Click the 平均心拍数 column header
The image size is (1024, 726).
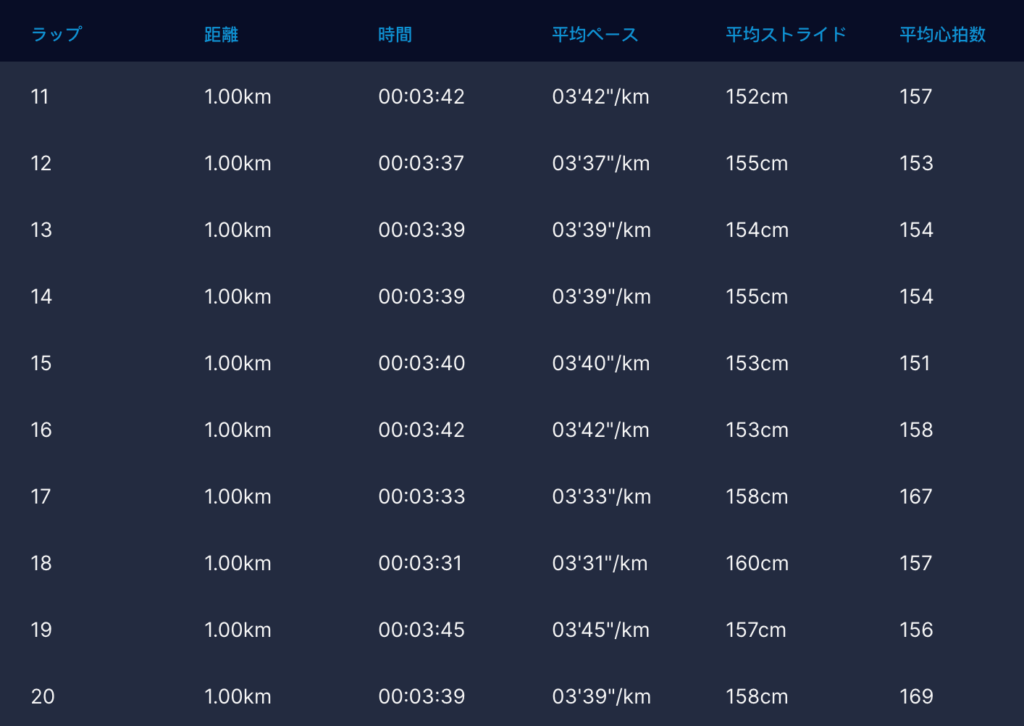point(943,35)
